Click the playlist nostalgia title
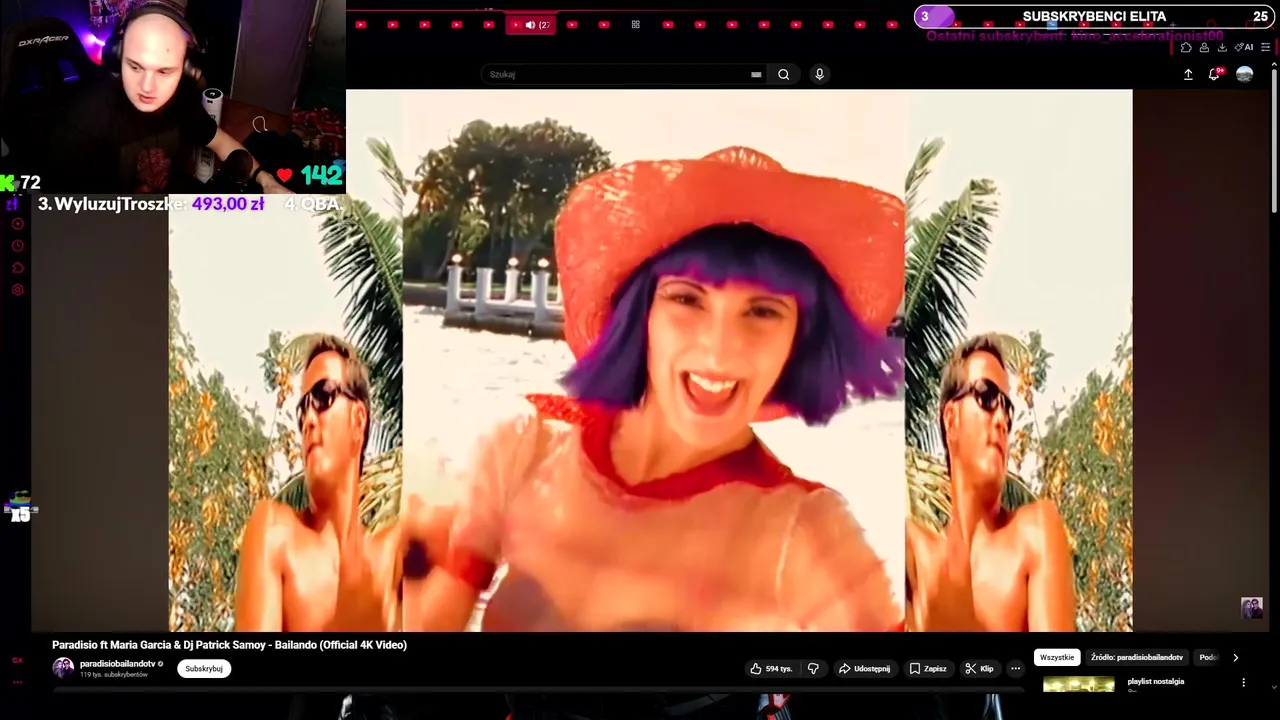Screen dimensions: 1280x720 coord(1156,681)
